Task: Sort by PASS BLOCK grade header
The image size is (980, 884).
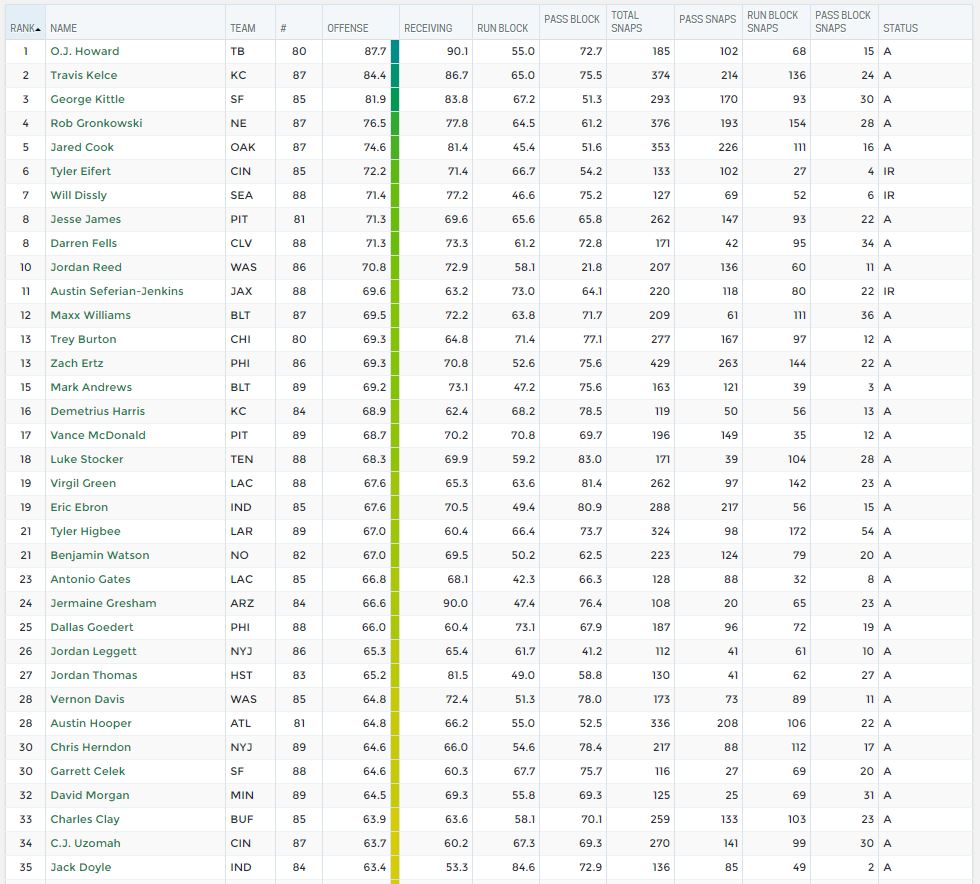Action: [x=571, y=19]
